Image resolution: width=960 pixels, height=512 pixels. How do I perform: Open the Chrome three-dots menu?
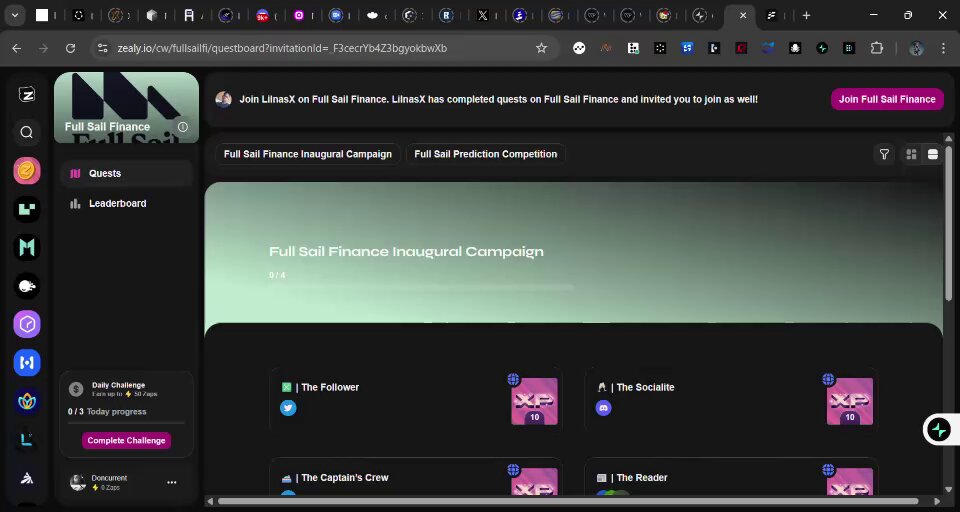pos(943,48)
